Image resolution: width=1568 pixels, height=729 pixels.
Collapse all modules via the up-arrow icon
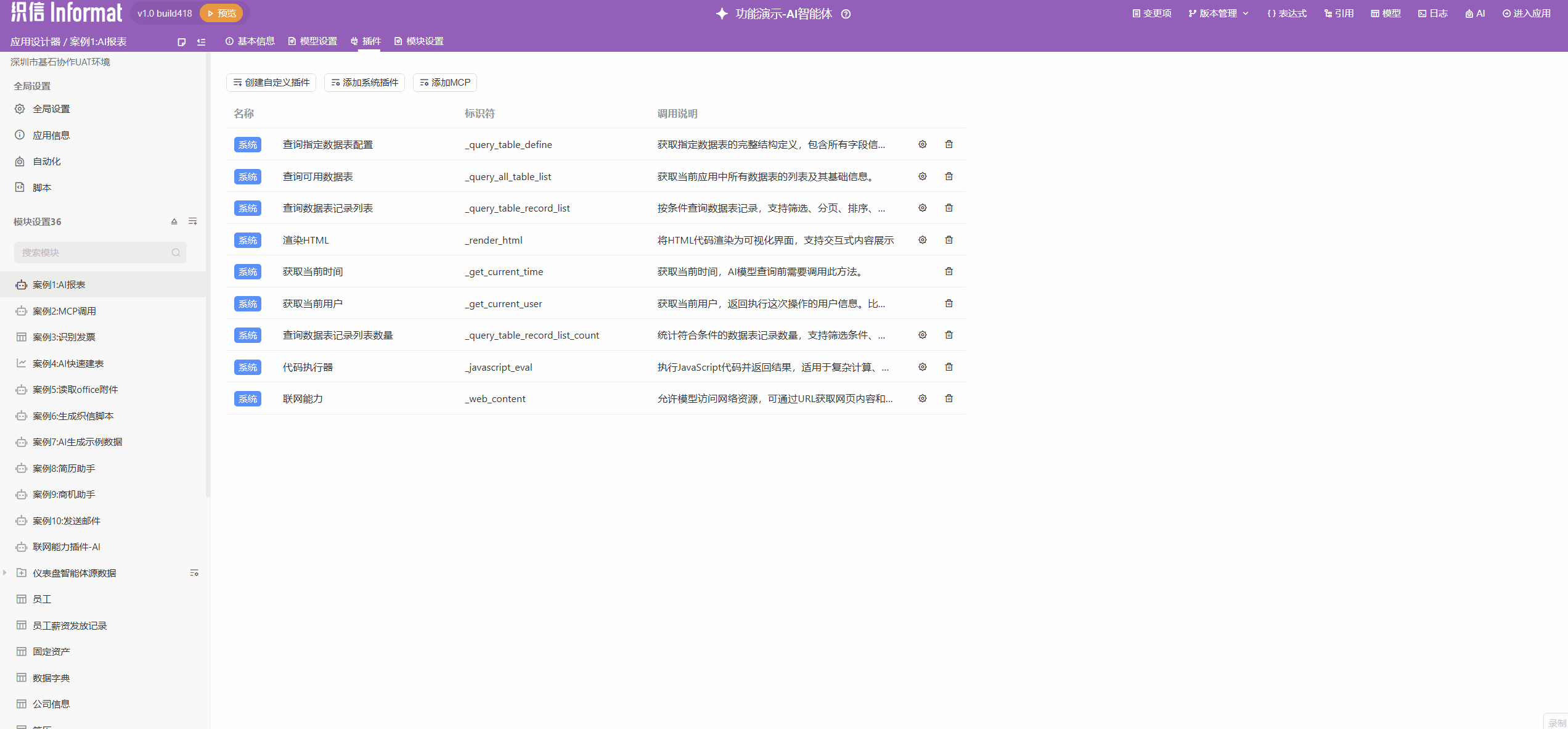pyautogui.click(x=174, y=221)
